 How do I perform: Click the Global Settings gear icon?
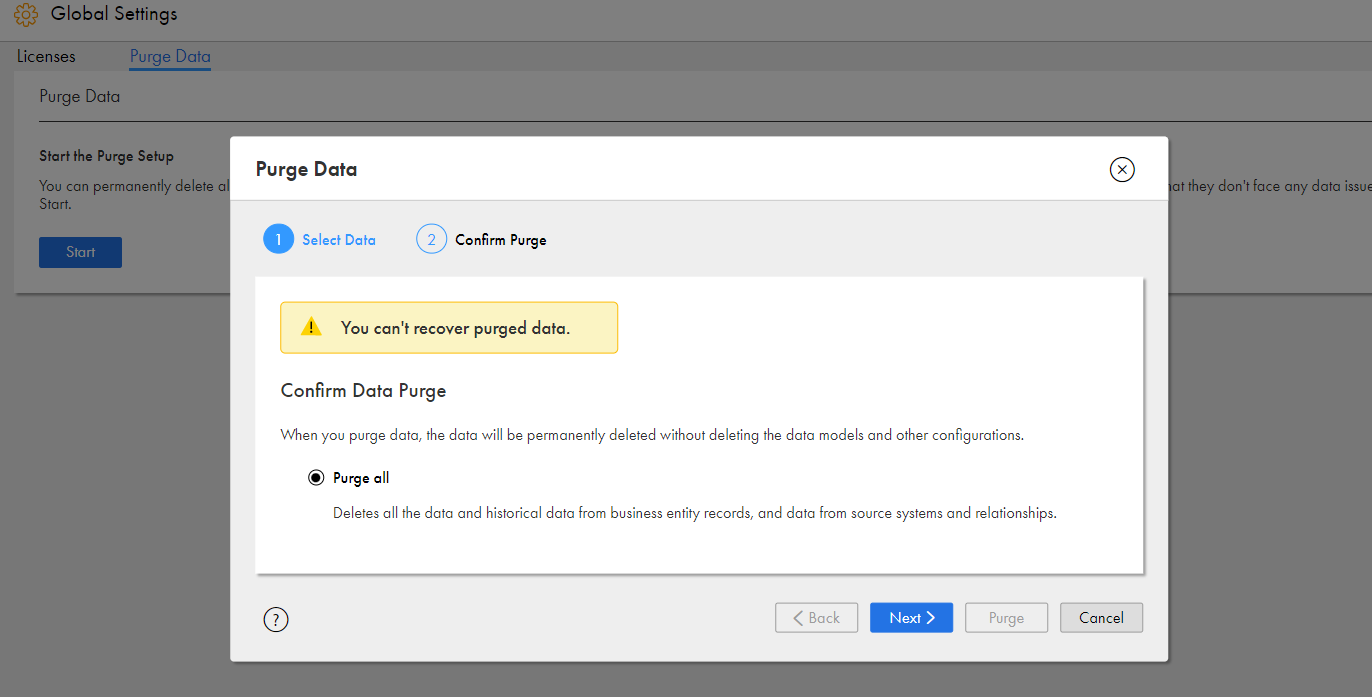(x=26, y=16)
